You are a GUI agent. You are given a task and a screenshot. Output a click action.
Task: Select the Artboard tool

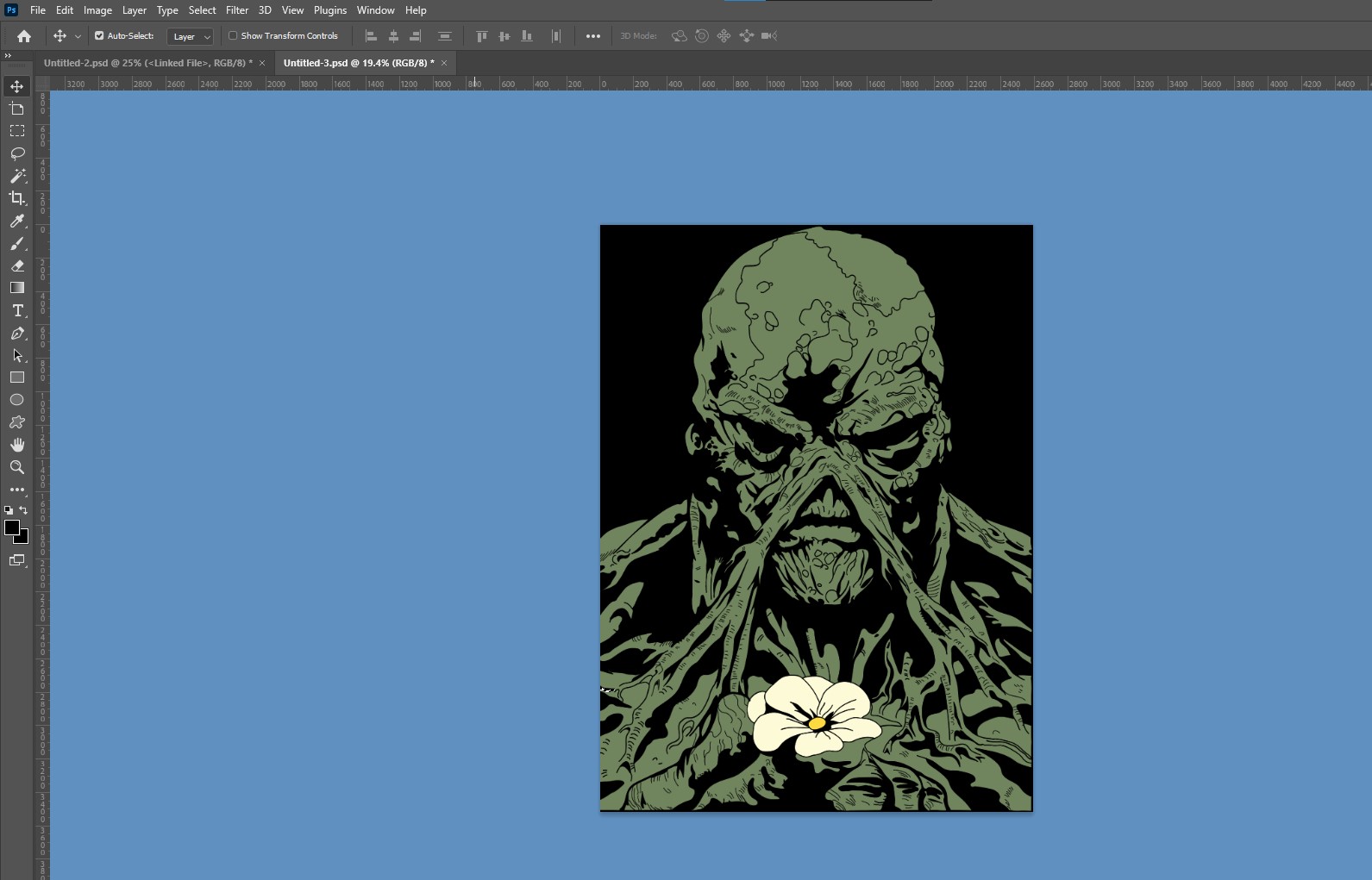coord(16,109)
